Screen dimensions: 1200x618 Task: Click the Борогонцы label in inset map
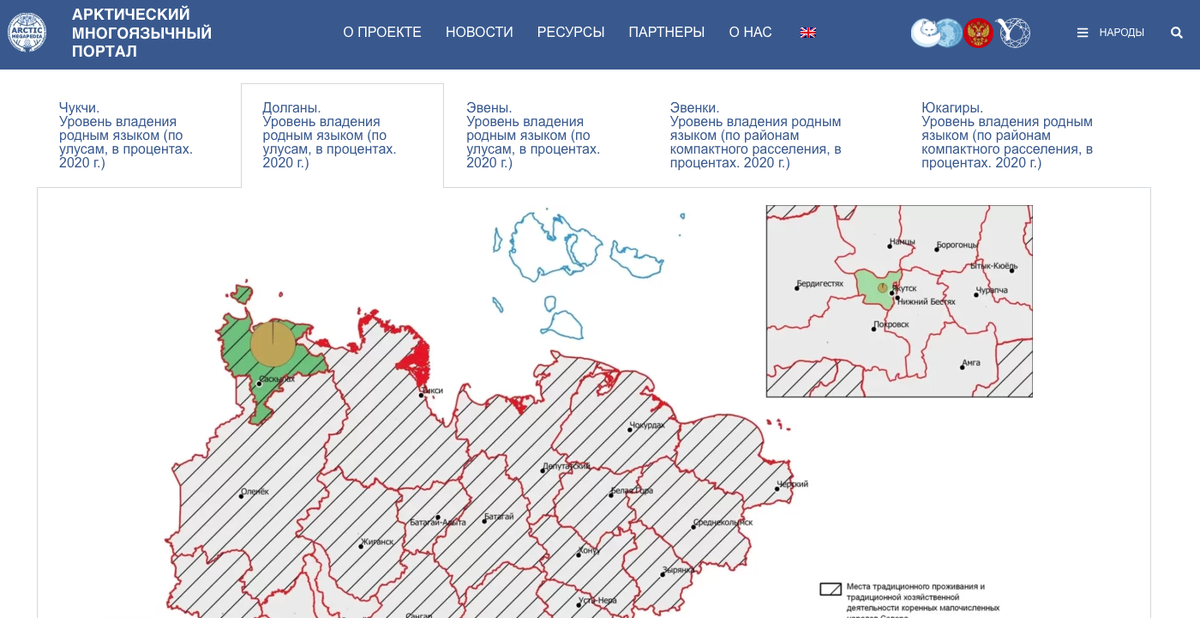click(957, 244)
